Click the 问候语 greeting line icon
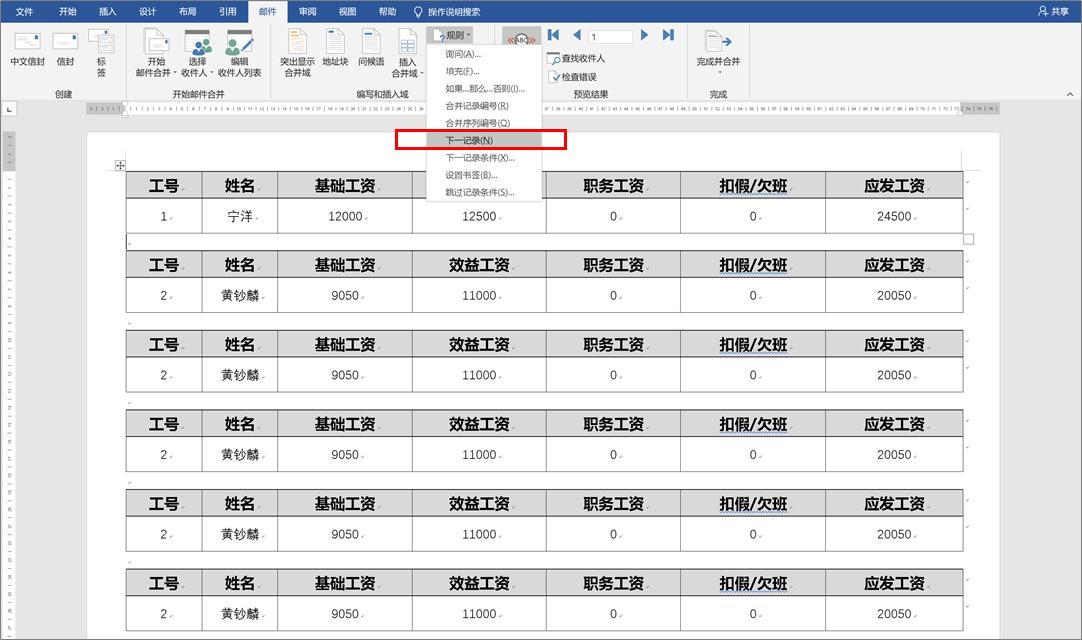 point(370,50)
